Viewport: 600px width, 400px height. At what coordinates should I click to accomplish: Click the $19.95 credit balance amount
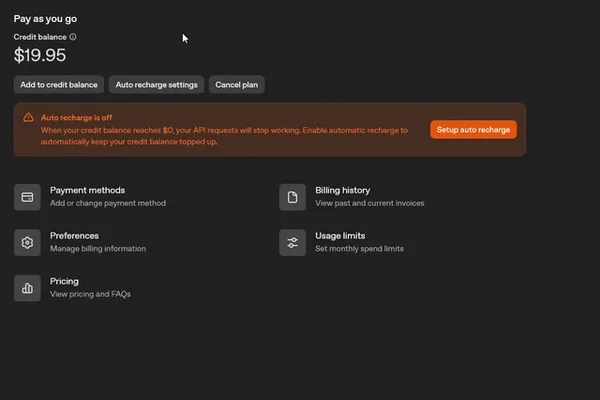coord(40,55)
